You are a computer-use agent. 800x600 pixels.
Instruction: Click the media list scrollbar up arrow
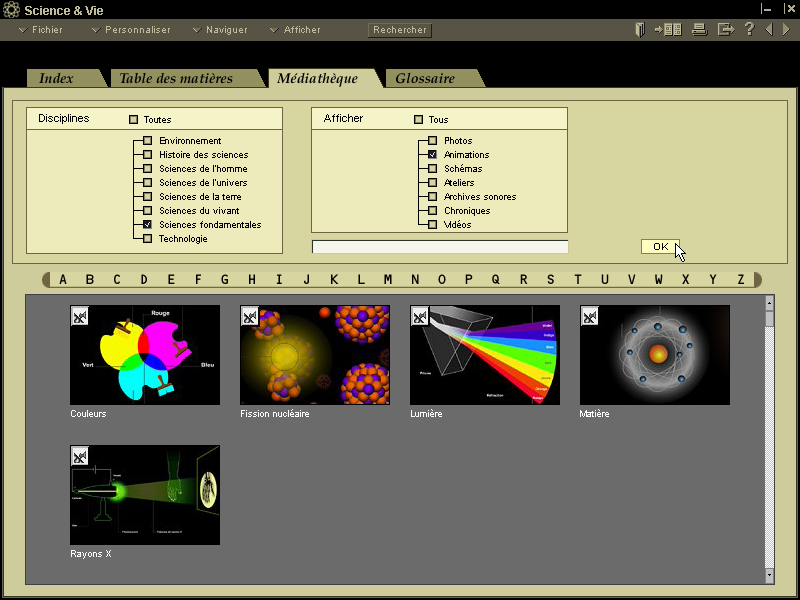[x=769, y=304]
